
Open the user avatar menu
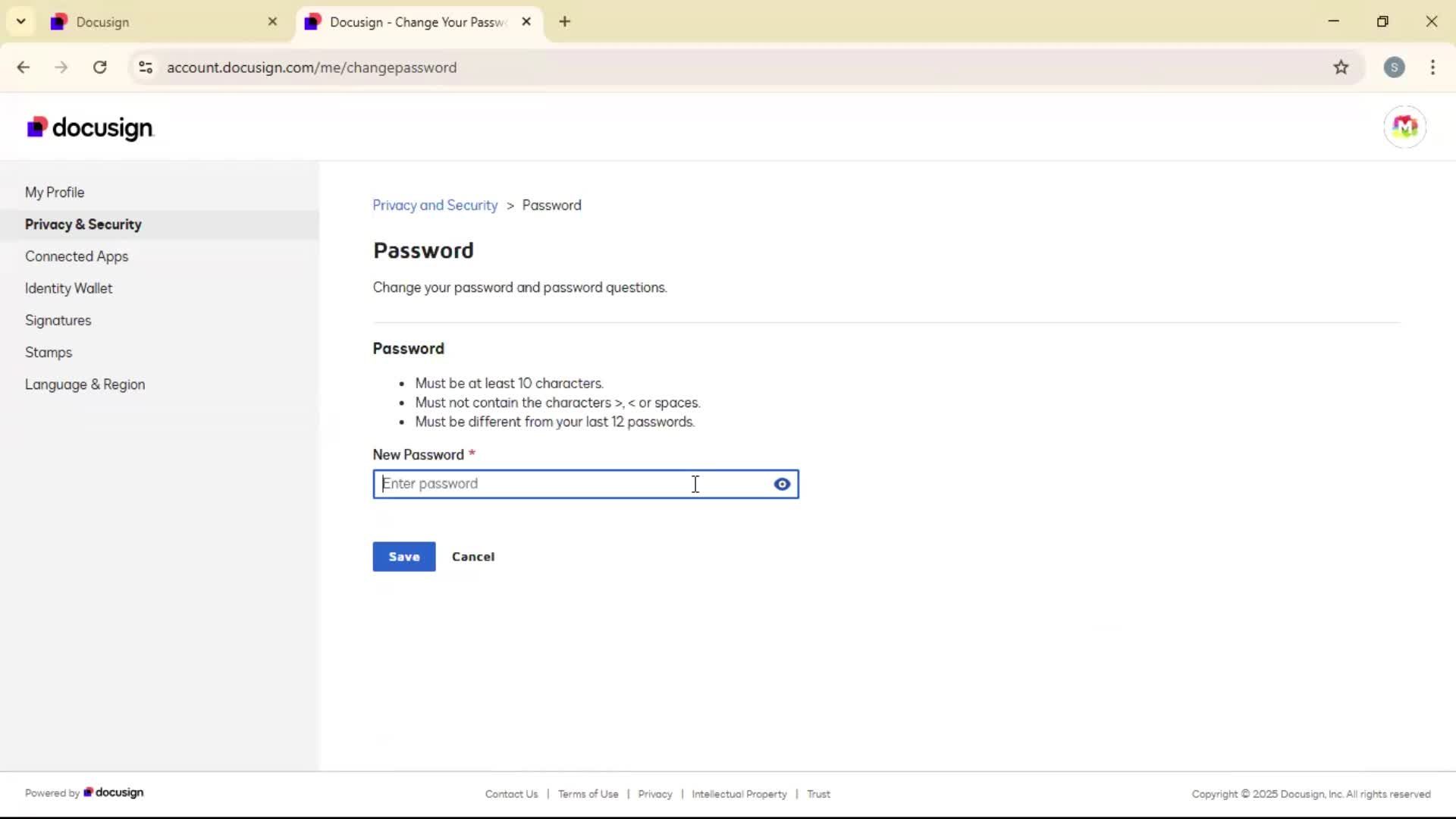tap(1404, 127)
